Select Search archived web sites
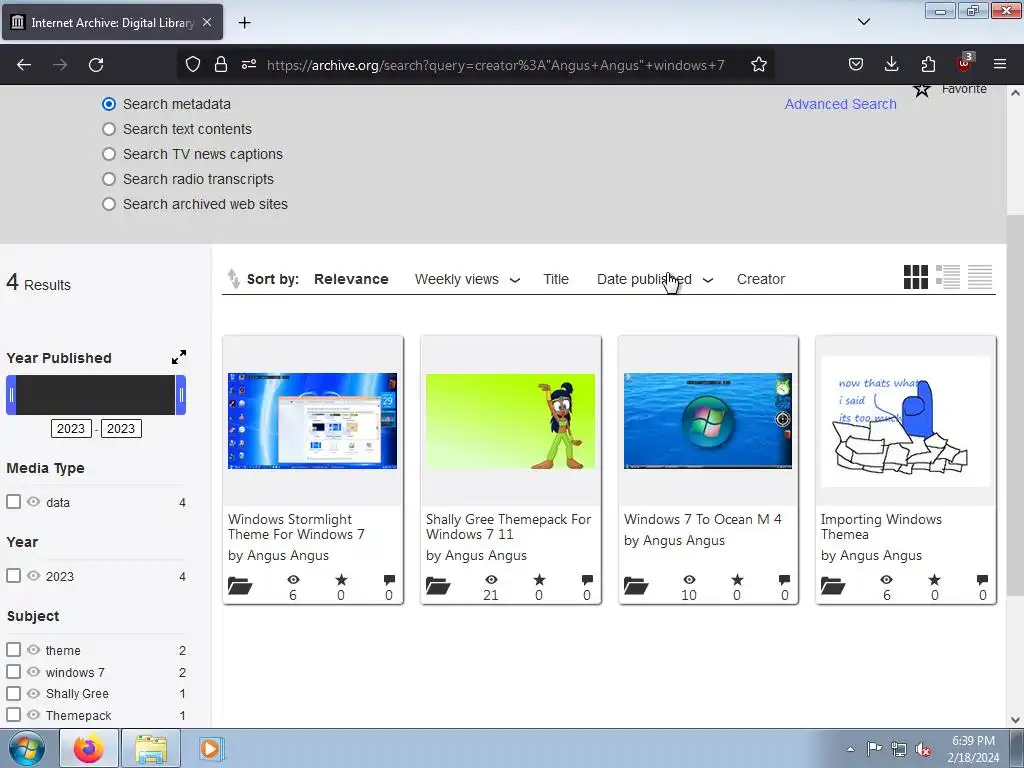Screen dimensions: 1024x768 108,204
